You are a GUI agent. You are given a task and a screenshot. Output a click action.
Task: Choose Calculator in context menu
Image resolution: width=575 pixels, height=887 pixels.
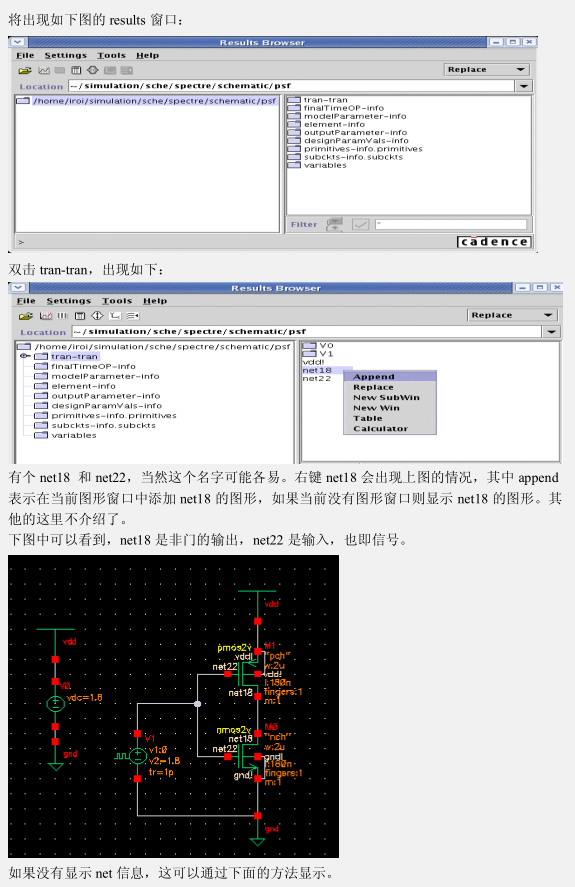[x=390, y=429]
